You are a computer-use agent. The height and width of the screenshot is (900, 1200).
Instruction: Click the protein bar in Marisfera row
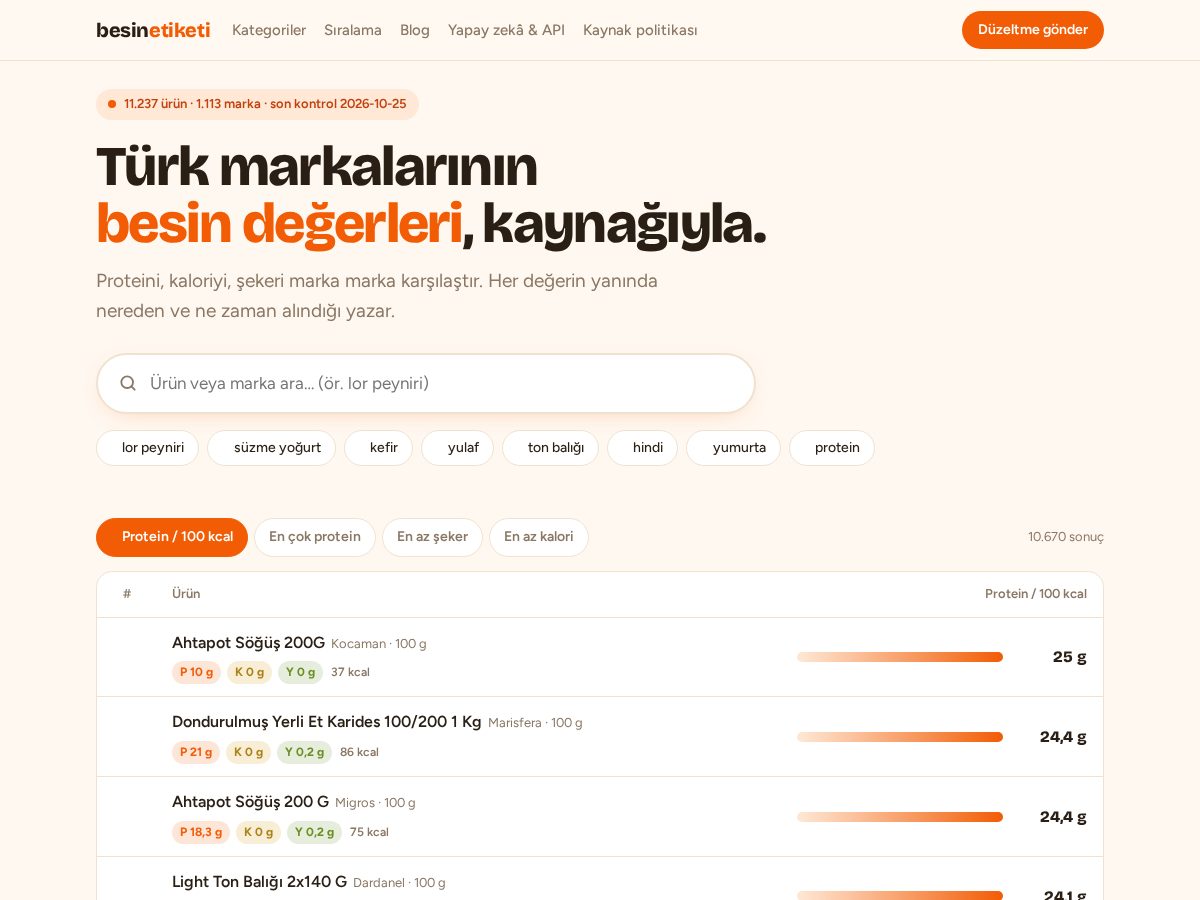point(900,737)
